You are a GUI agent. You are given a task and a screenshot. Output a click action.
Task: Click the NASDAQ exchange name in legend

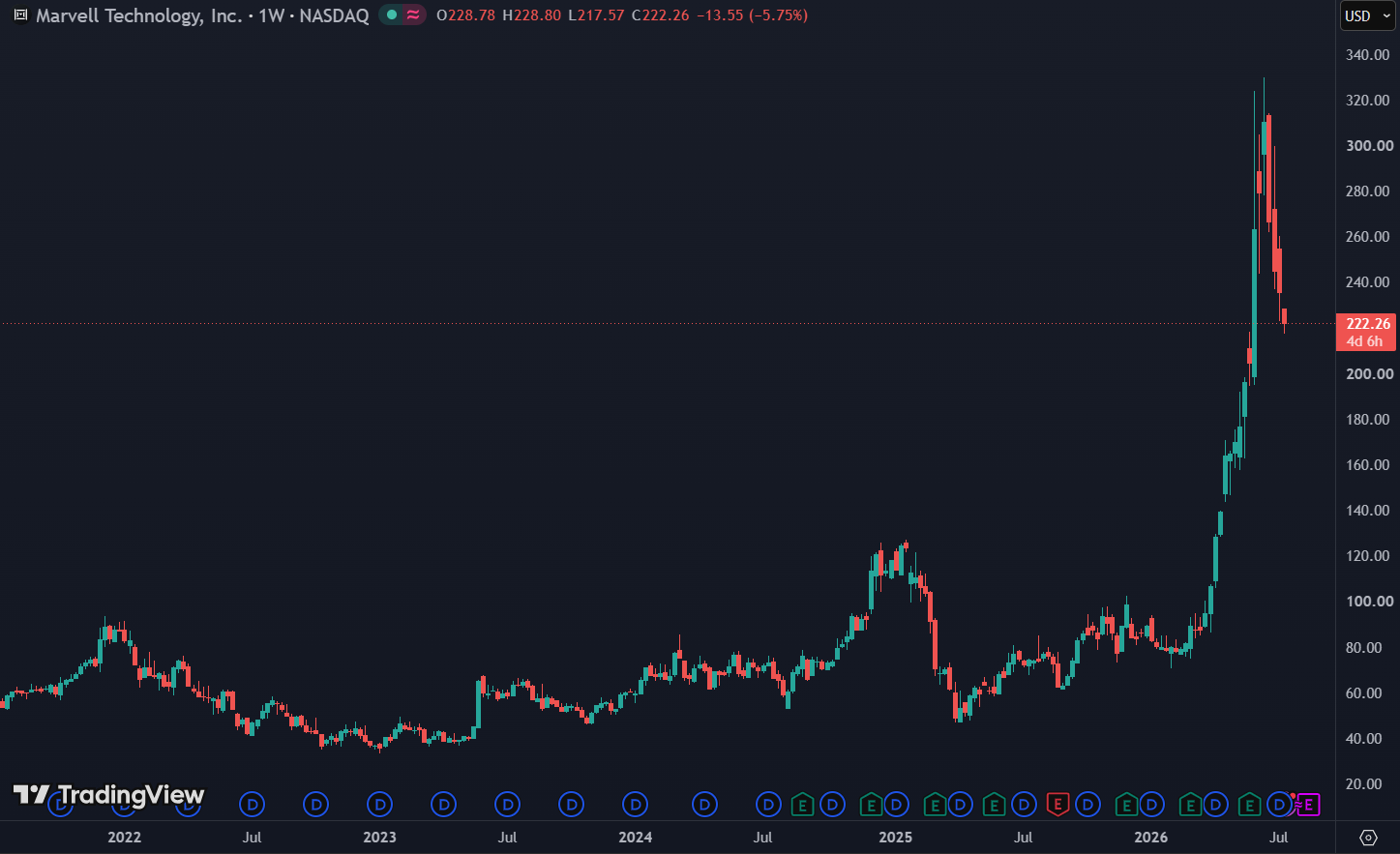(334, 15)
